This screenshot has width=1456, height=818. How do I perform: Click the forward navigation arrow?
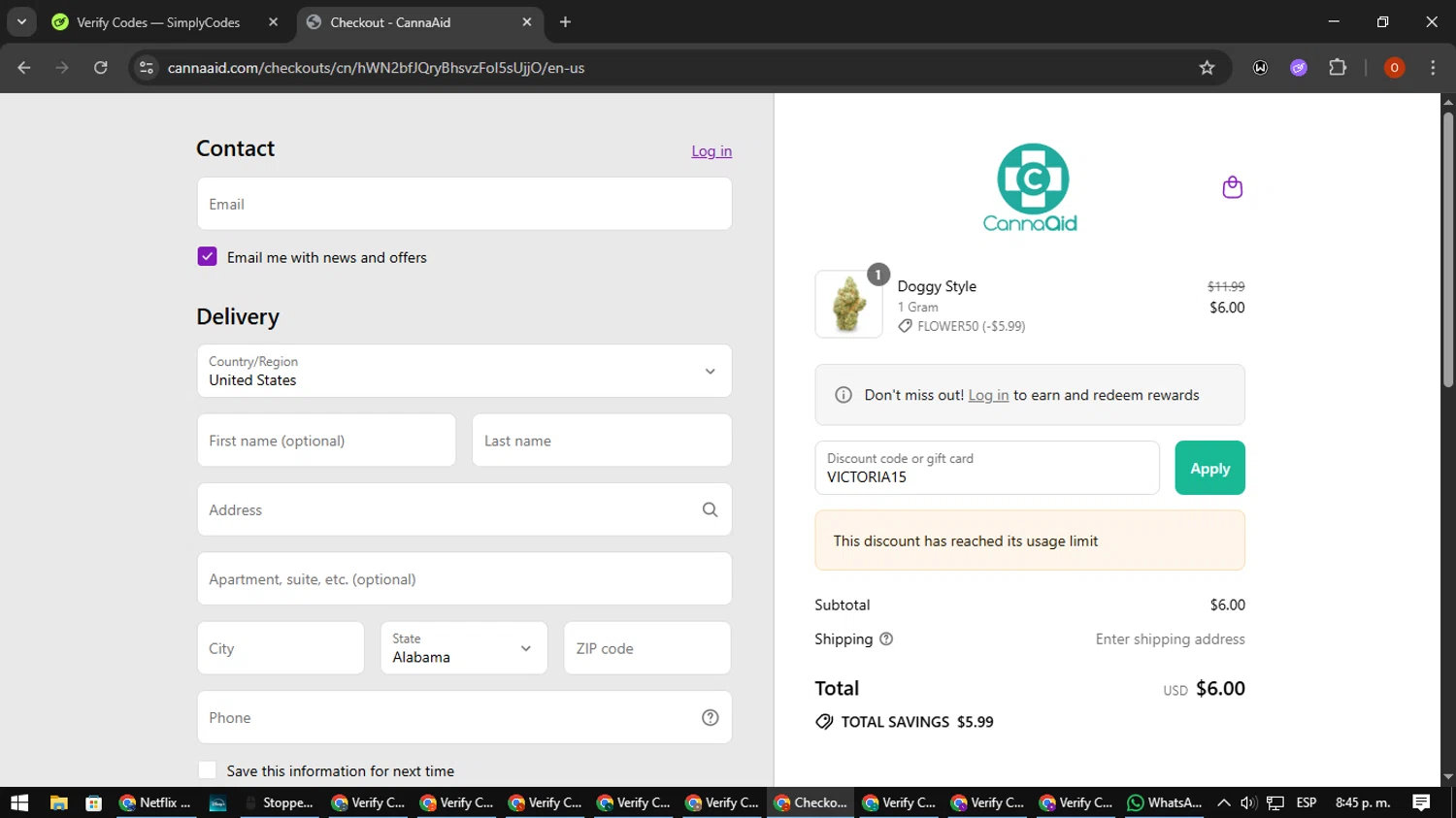click(62, 67)
